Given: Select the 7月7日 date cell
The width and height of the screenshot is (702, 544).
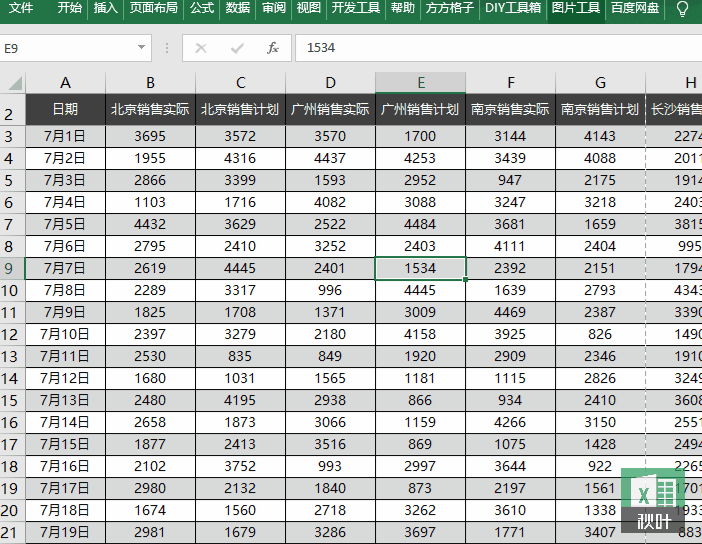Looking at the screenshot, I should (x=65, y=268).
